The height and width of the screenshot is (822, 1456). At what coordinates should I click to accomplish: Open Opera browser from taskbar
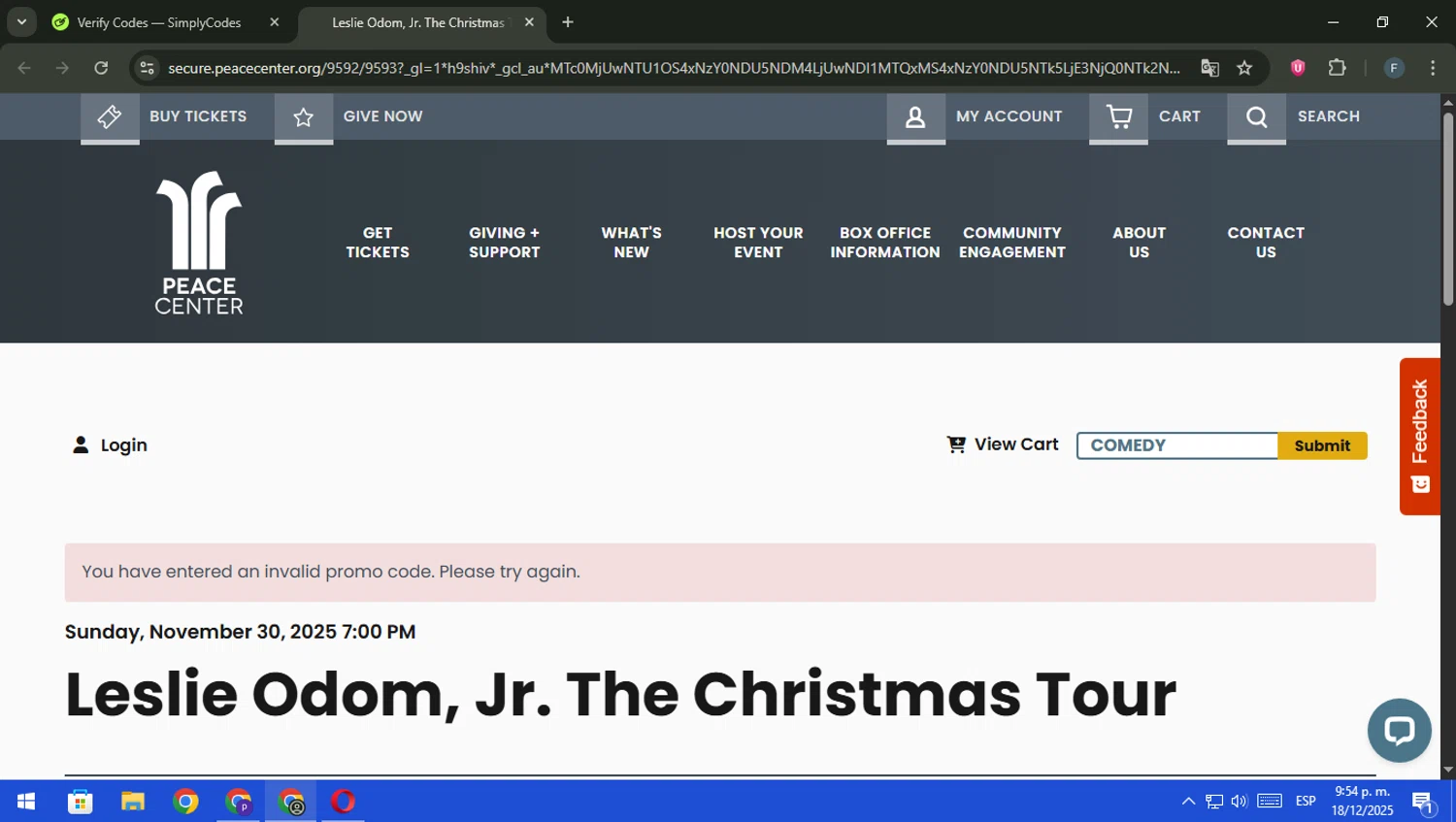[343, 802]
